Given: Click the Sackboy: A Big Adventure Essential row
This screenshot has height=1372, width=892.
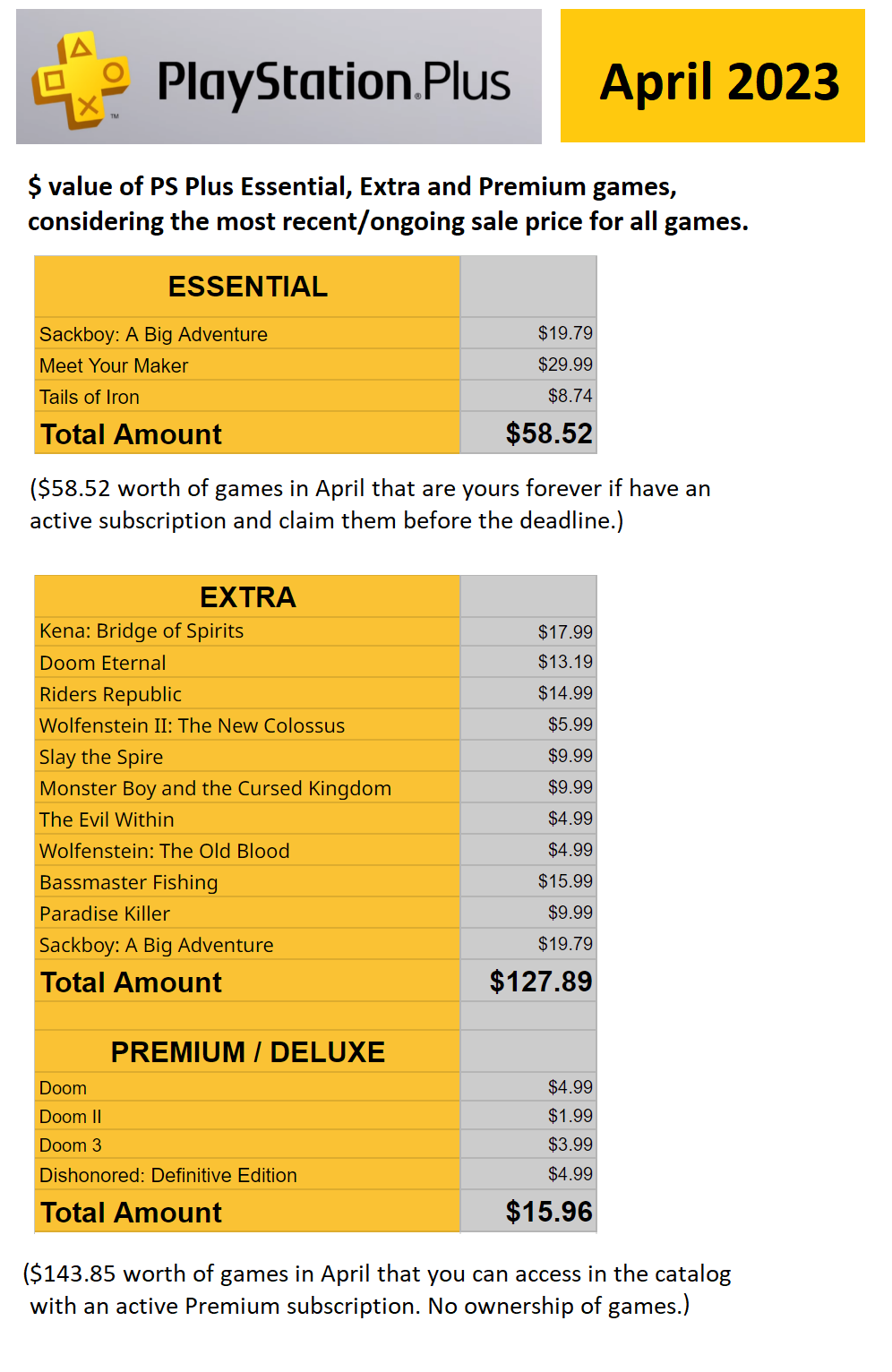Looking at the screenshot, I should (153, 334).
